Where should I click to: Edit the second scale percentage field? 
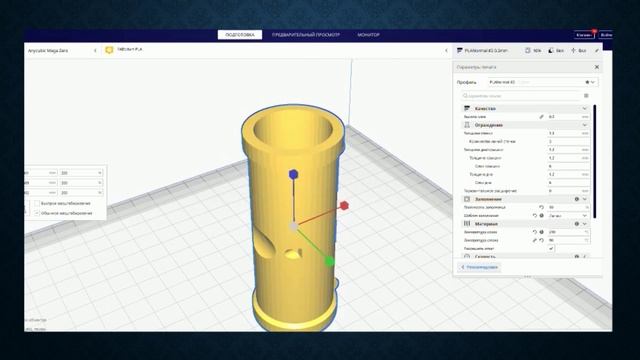click(x=81, y=183)
